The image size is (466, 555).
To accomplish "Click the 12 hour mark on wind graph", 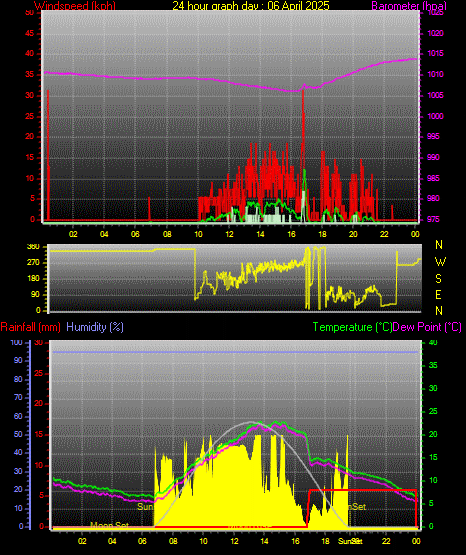I will click(x=229, y=234).
